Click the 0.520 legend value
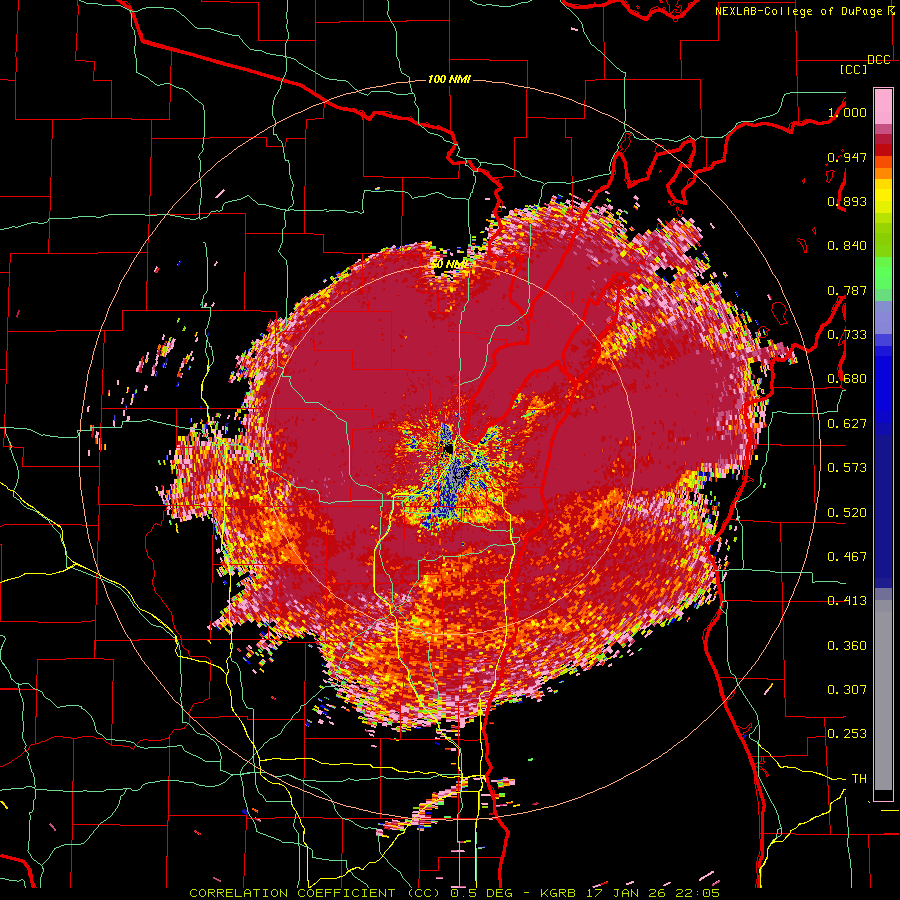Image resolution: width=900 pixels, height=900 pixels. pyautogui.click(x=847, y=513)
